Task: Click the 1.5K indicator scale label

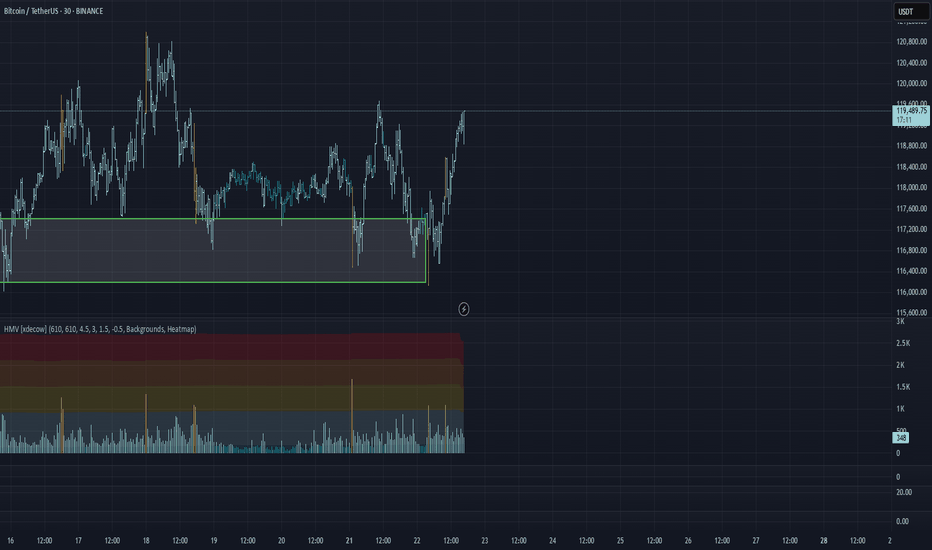Action: pos(903,387)
